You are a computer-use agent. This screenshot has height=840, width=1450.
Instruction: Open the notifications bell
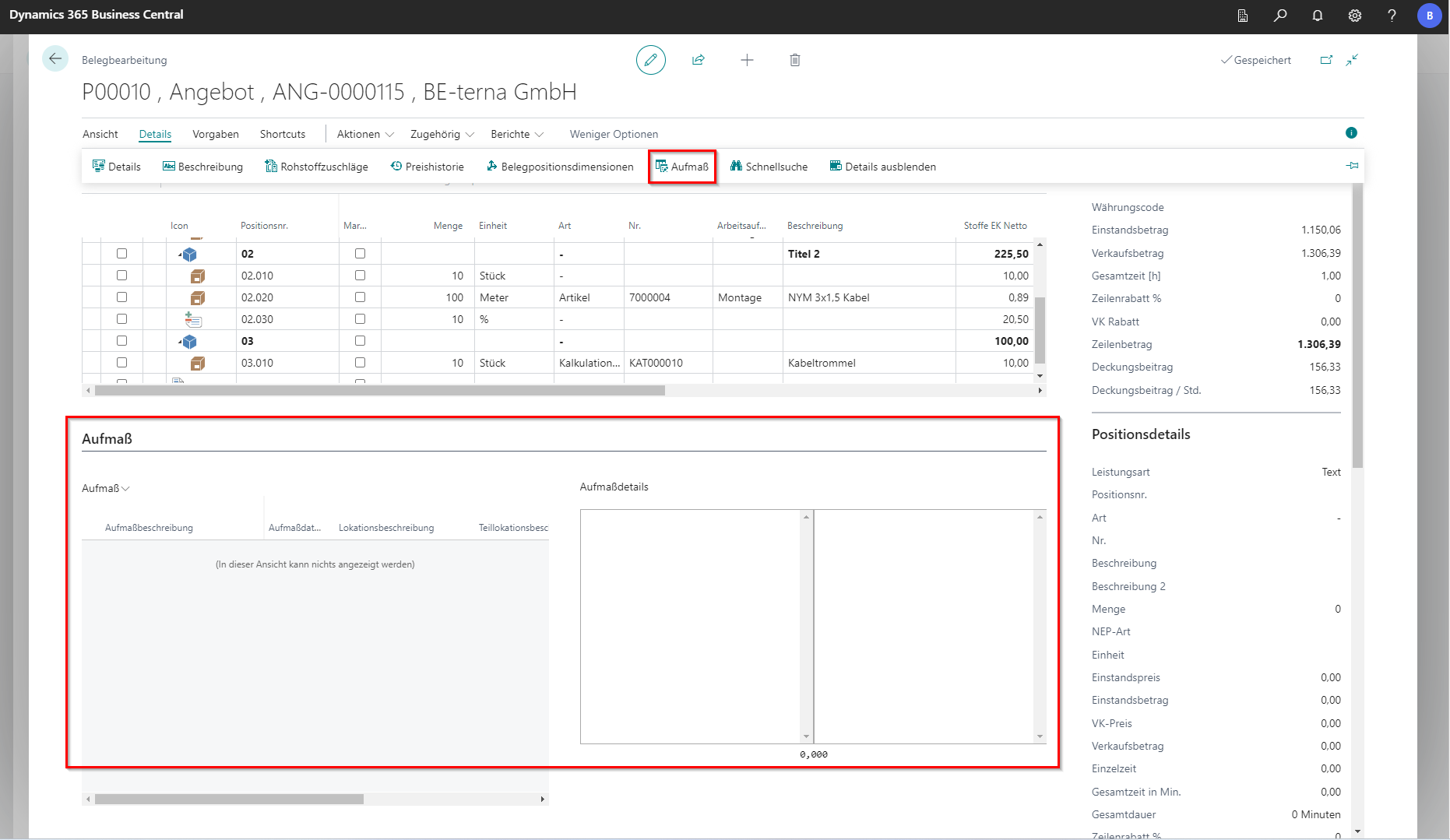[x=1318, y=16]
